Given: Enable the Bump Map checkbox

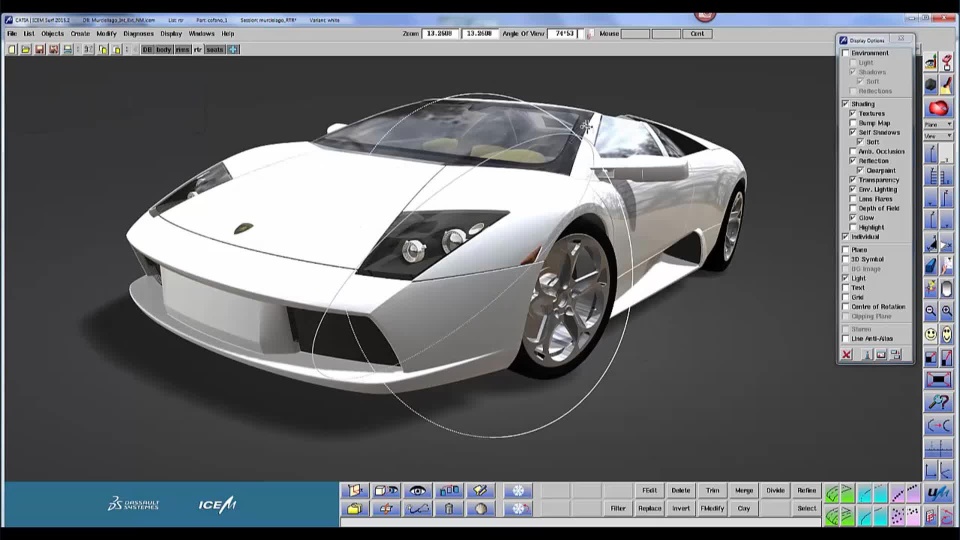Looking at the screenshot, I should (853, 123).
